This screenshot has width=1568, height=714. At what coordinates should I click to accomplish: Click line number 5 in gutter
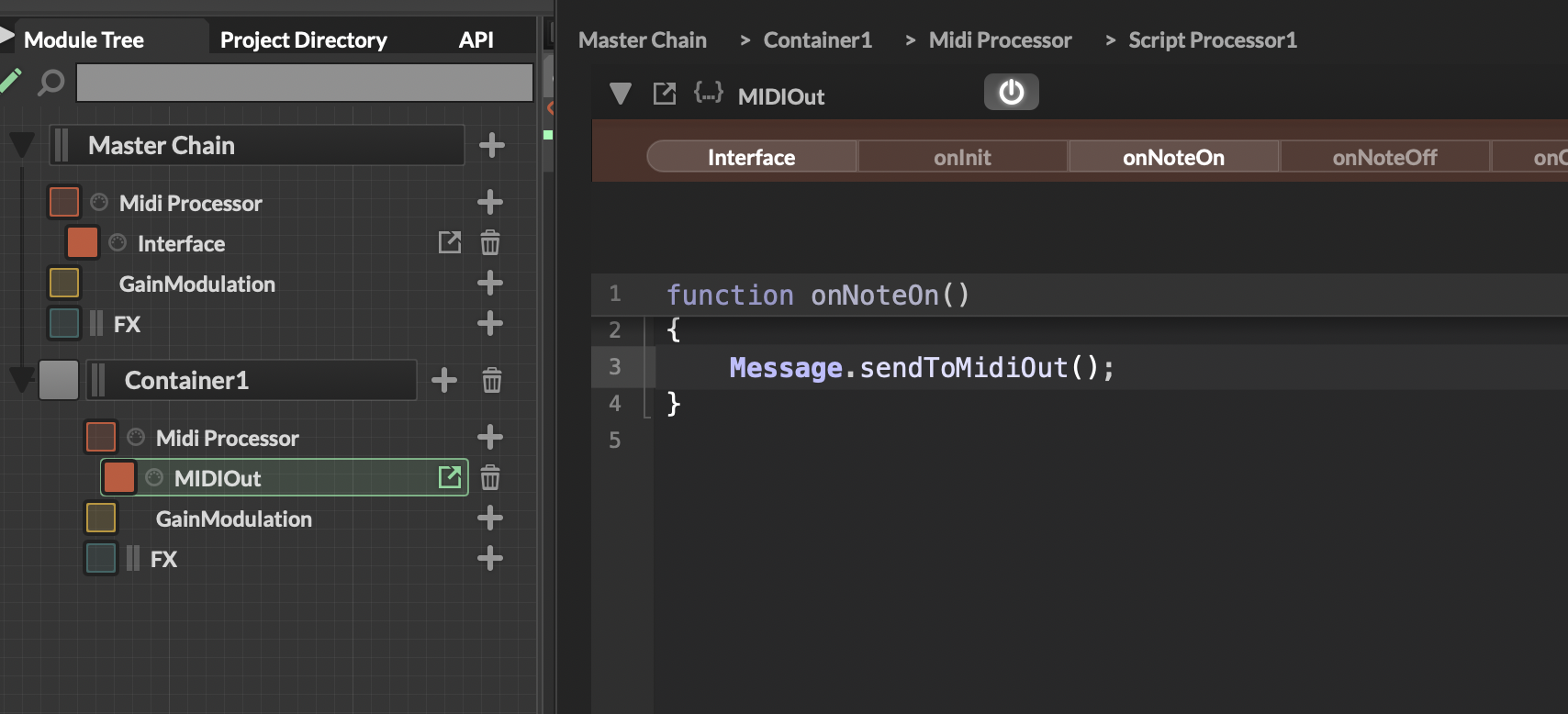[x=615, y=440]
